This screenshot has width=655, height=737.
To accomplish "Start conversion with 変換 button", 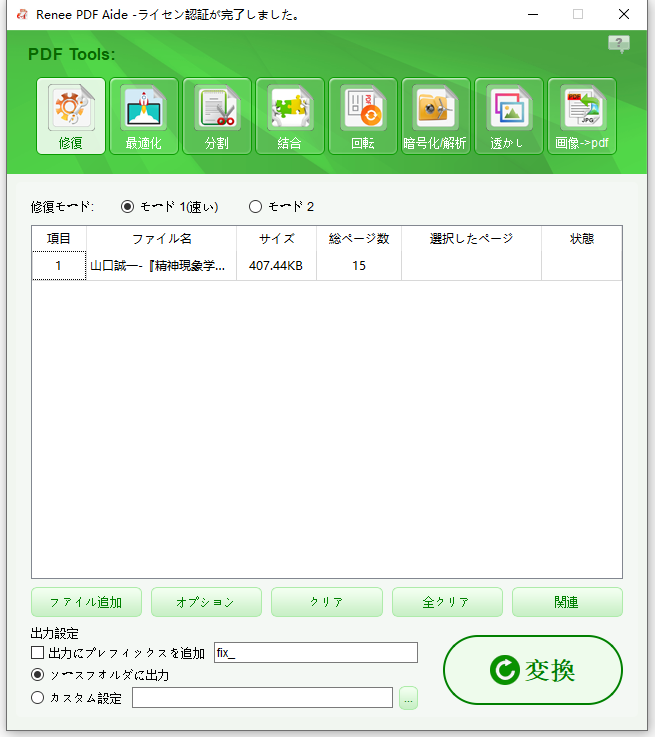I will click(533, 670).
